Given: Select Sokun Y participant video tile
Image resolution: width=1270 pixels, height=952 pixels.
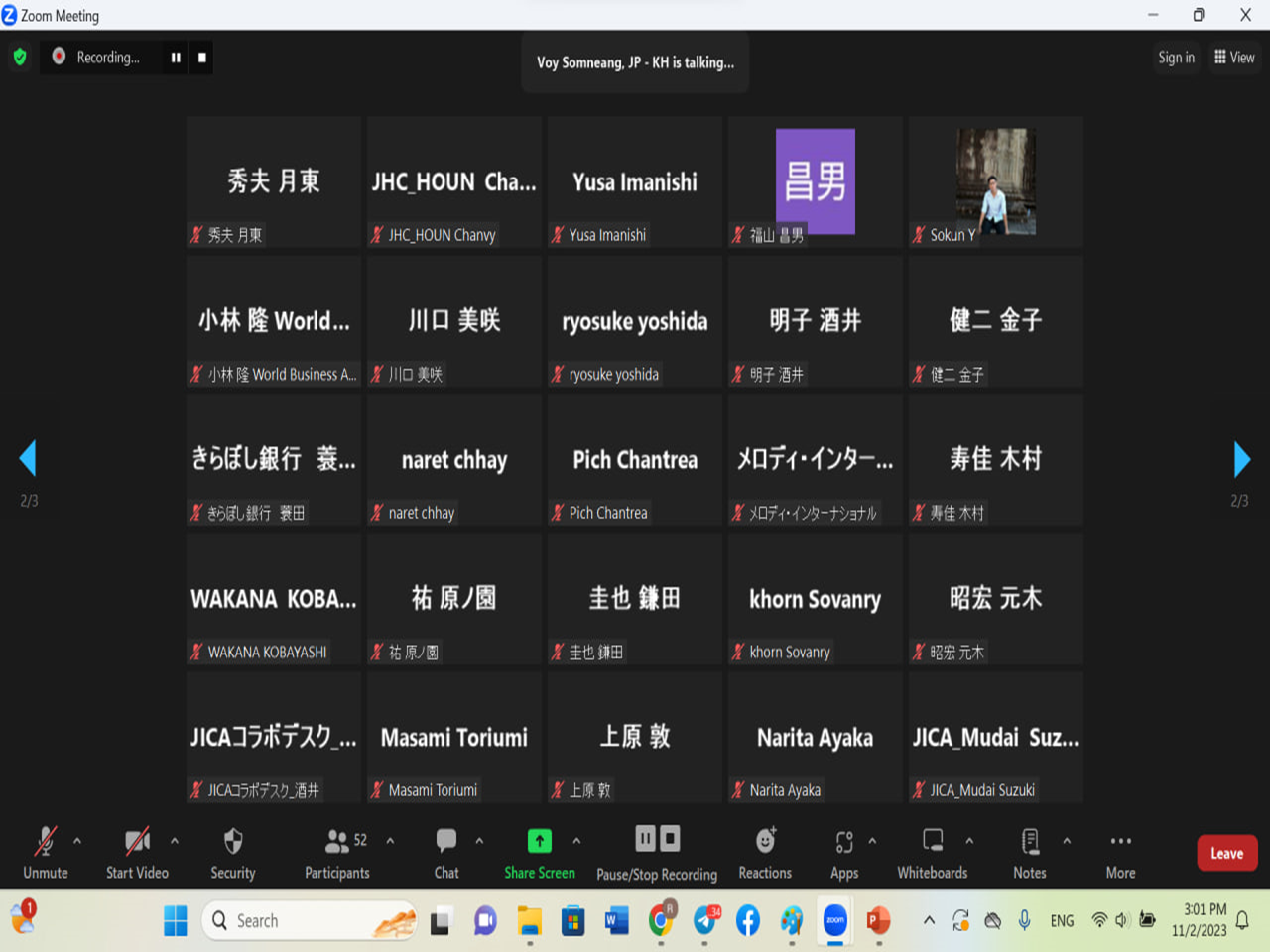Looking at the screenshot, I should click(x=995, y=181).
